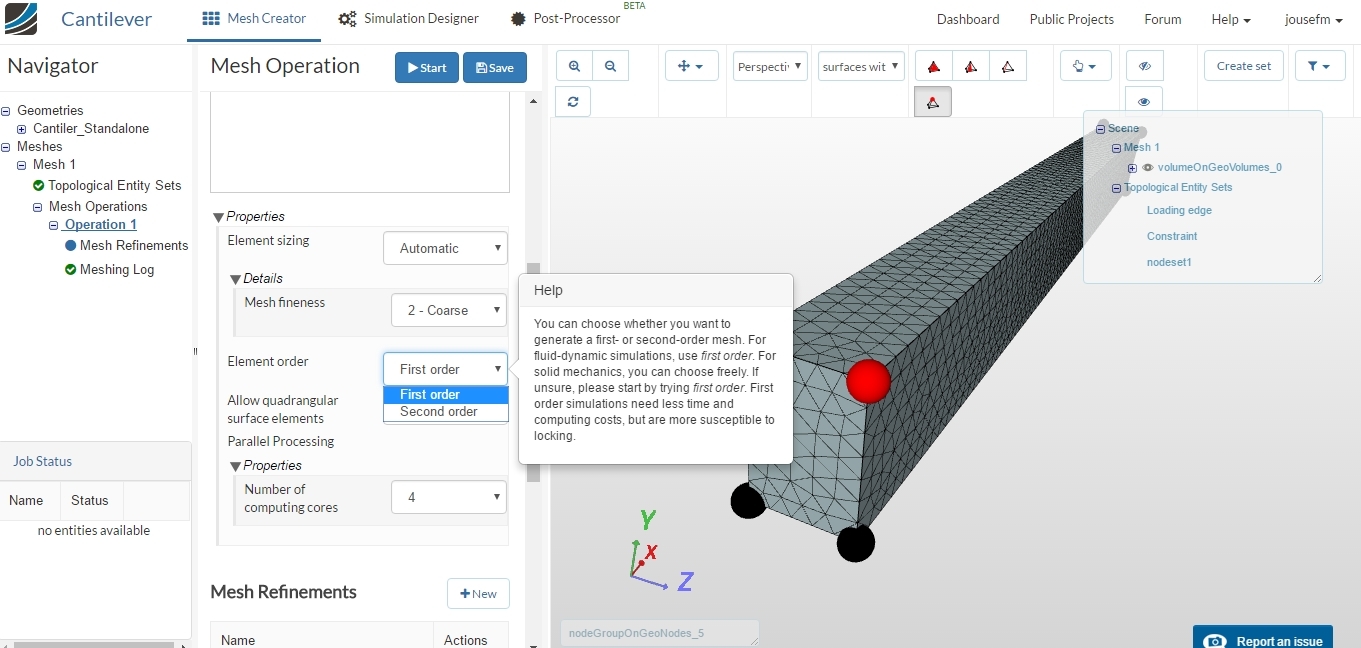The image size is (1361, 648).
Task: Switch to the Mesh Creator tab
Action: click(x=254, y=19)
